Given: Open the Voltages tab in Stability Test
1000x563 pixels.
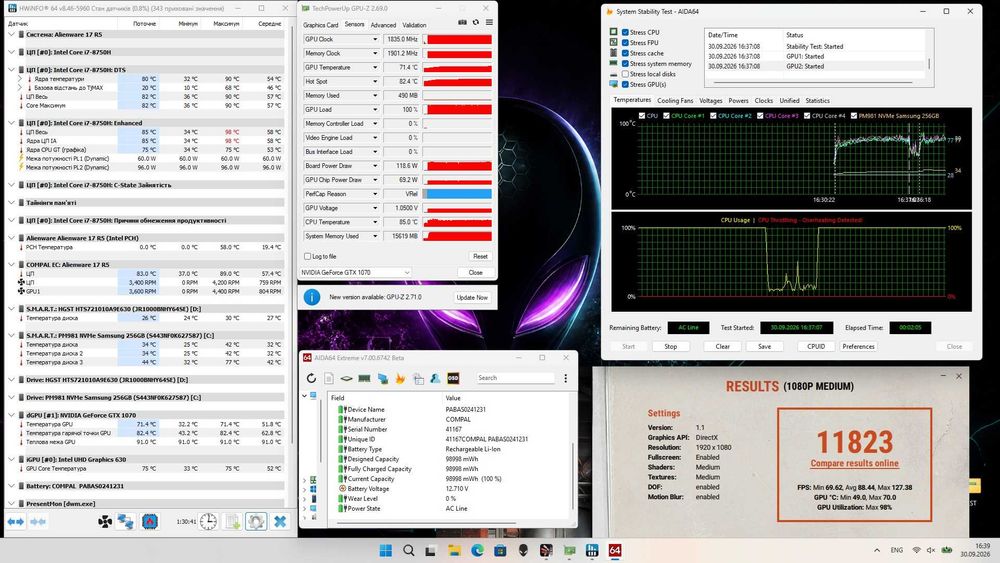Looking at the screenshot, I should pyautogui.click(x=710, y=101).
